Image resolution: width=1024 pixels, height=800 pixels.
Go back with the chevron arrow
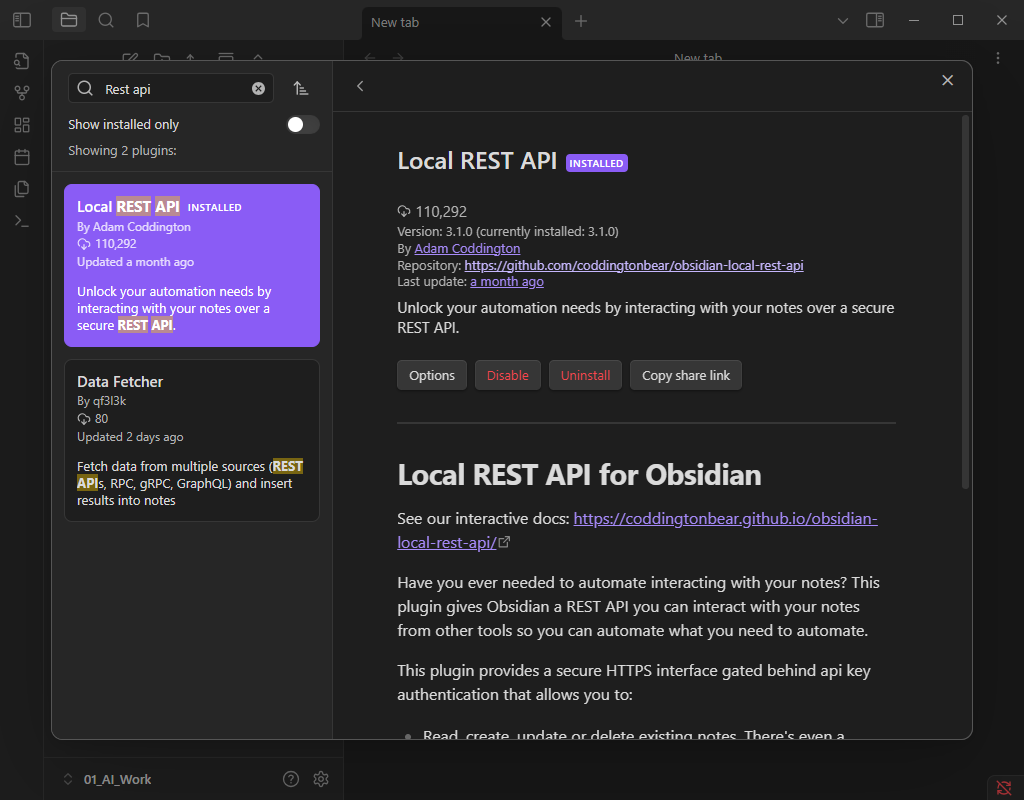click(x=360, y=86)
